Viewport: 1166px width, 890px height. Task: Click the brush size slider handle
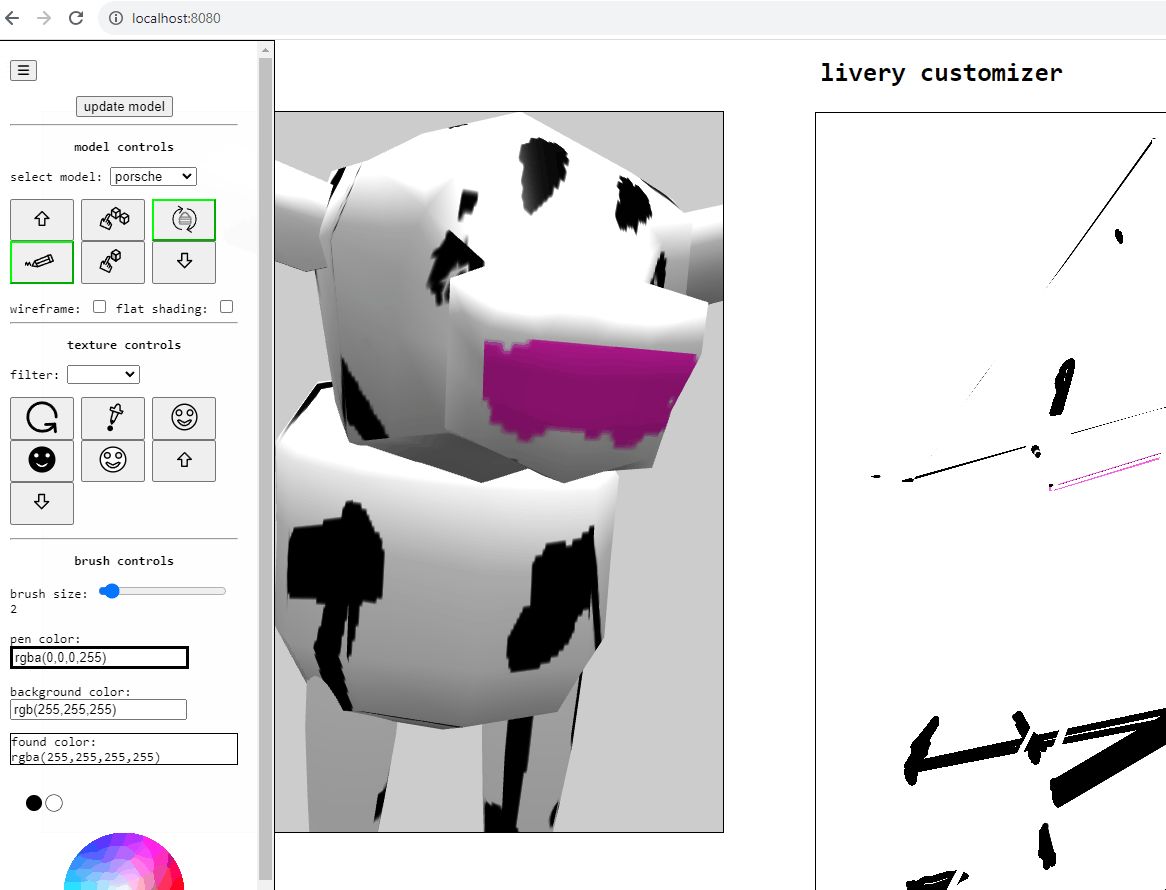110,591
